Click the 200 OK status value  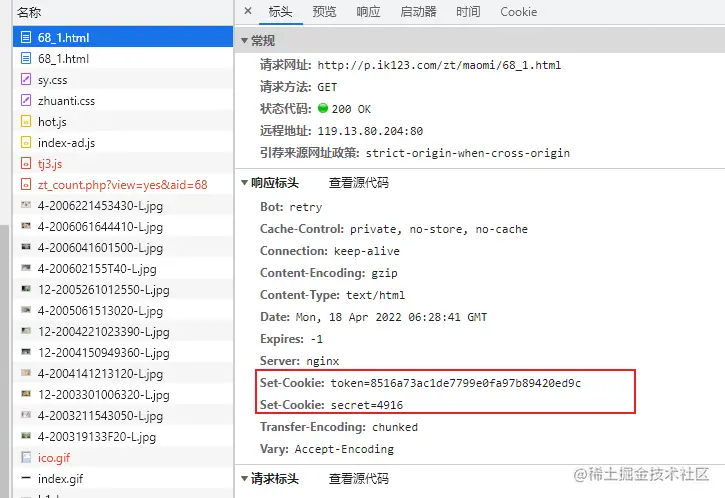(x=351, y=109)
